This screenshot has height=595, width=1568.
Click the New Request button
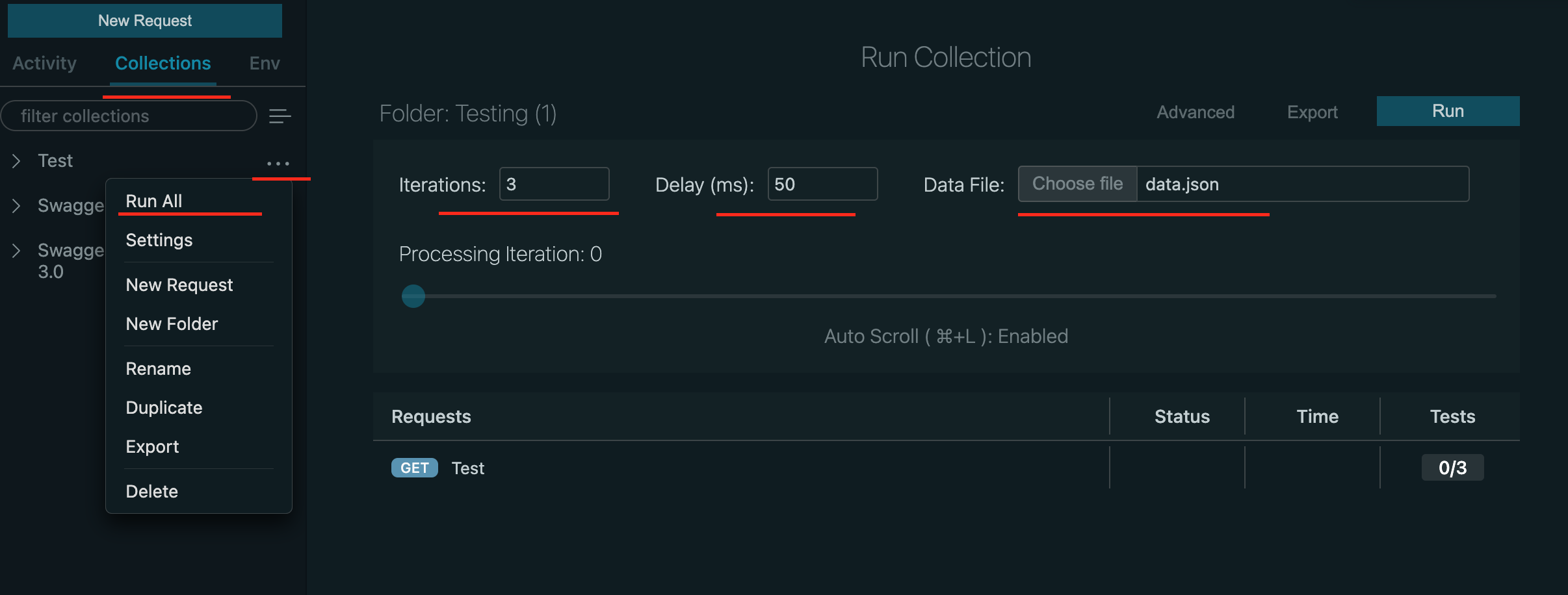pyautogui.click(x=144, y=20)
